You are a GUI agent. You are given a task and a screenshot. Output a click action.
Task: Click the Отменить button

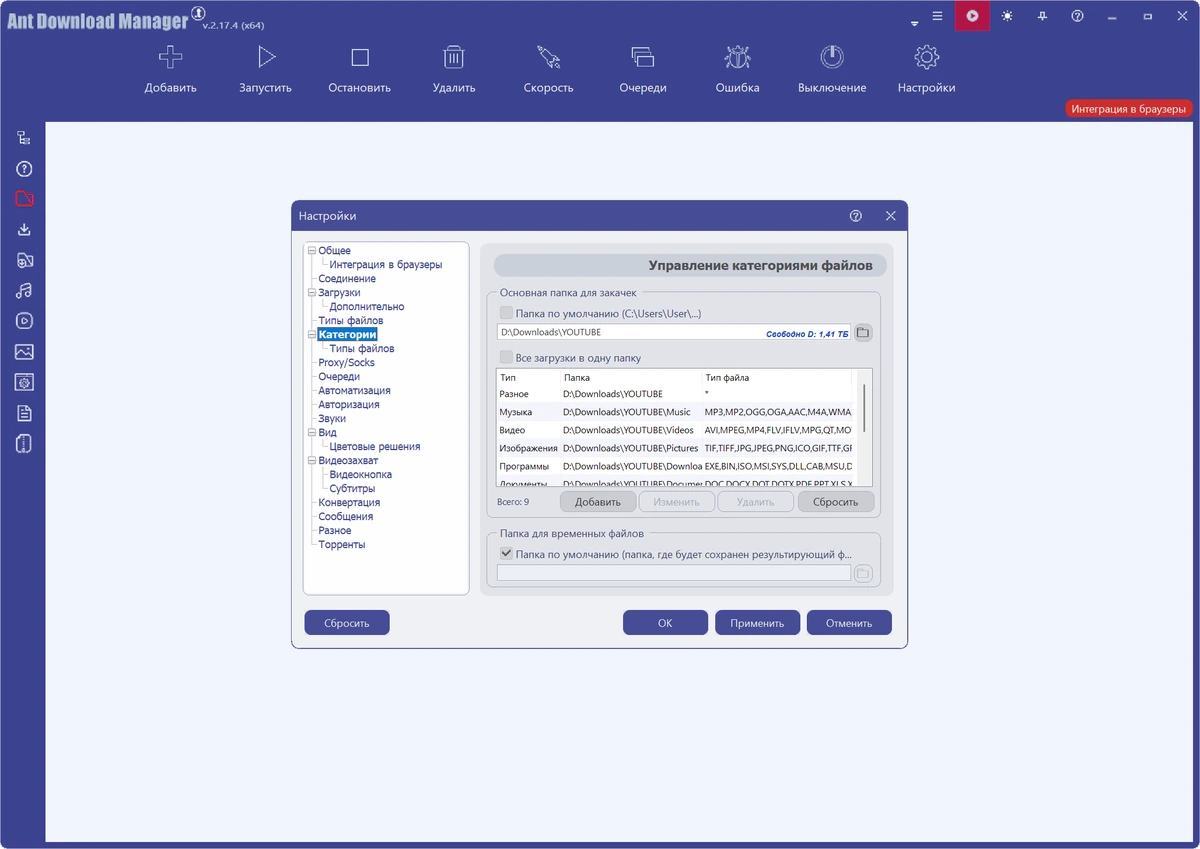[x=849, y=623]
